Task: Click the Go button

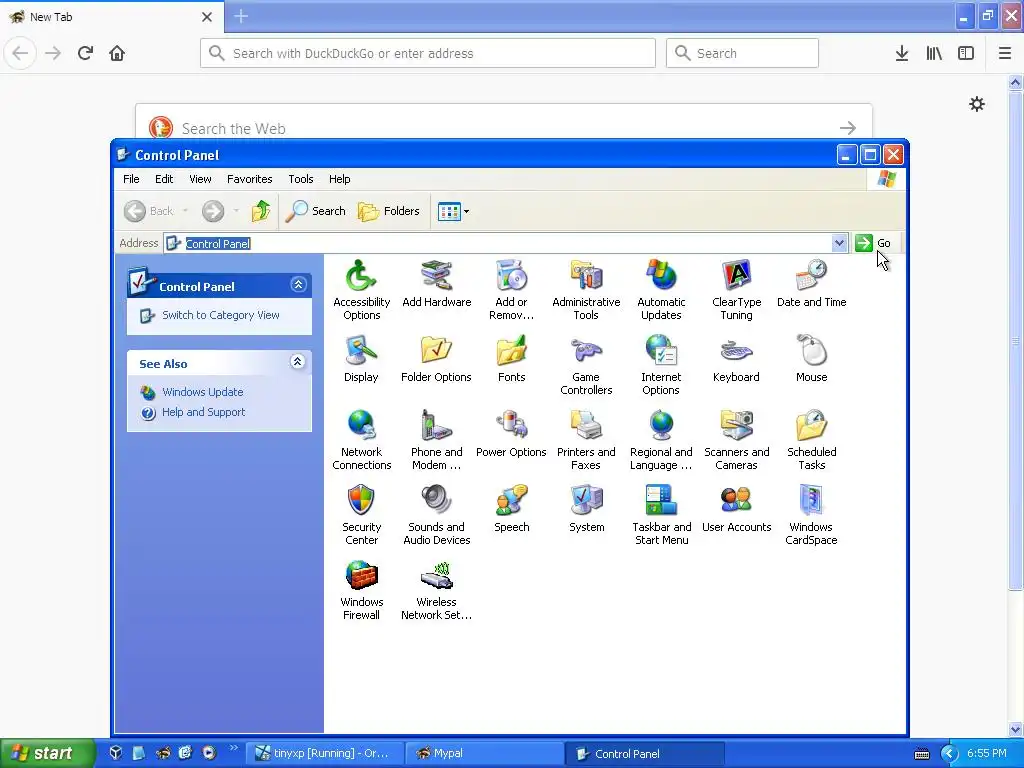Action: [x=872, y=243]
